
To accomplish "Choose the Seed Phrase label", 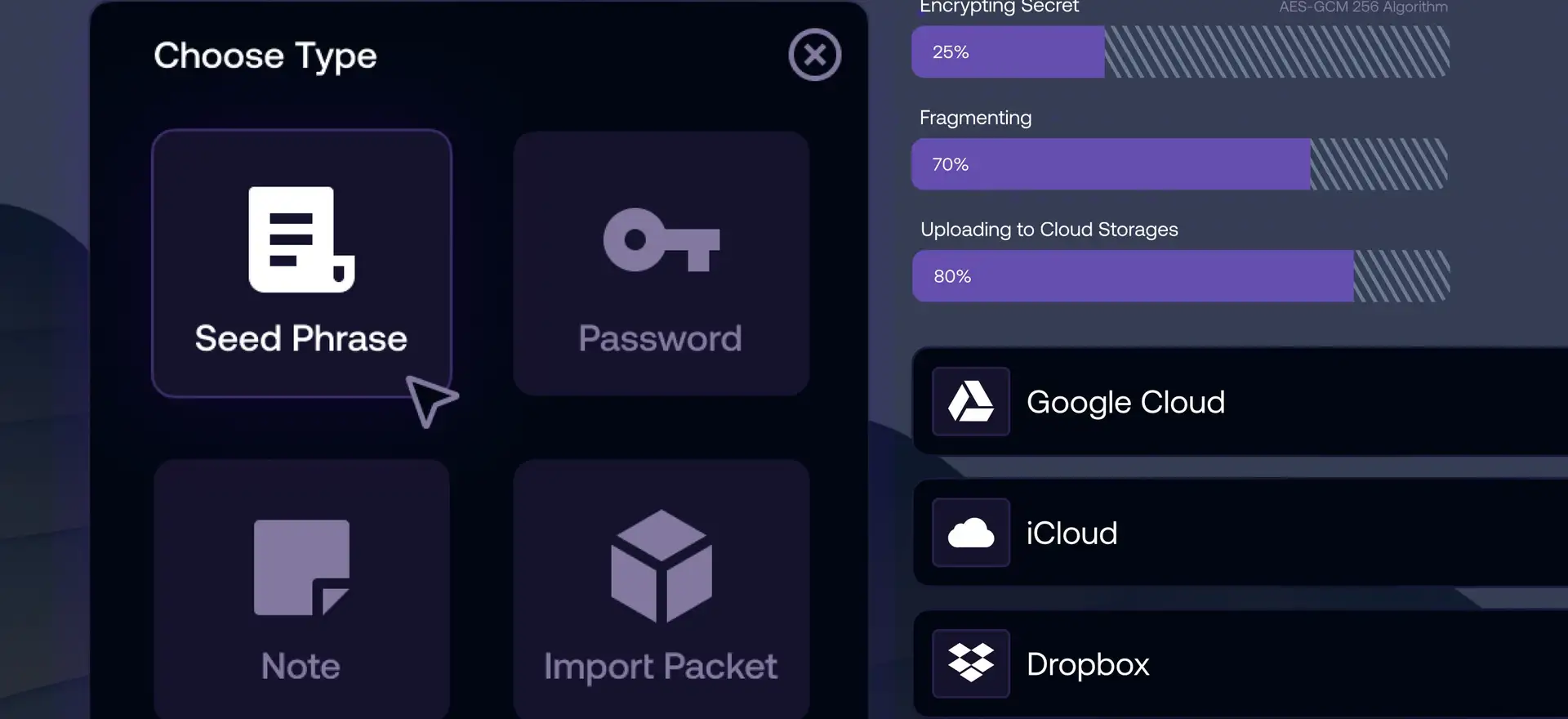I will click(301, 338).
